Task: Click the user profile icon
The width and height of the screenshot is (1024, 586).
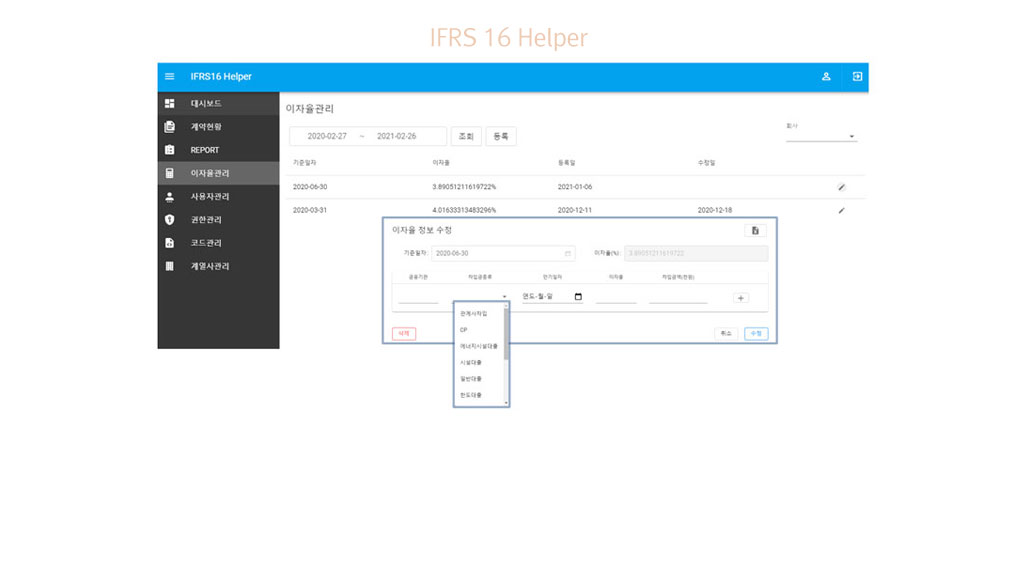Action: [x=826, y=77]
